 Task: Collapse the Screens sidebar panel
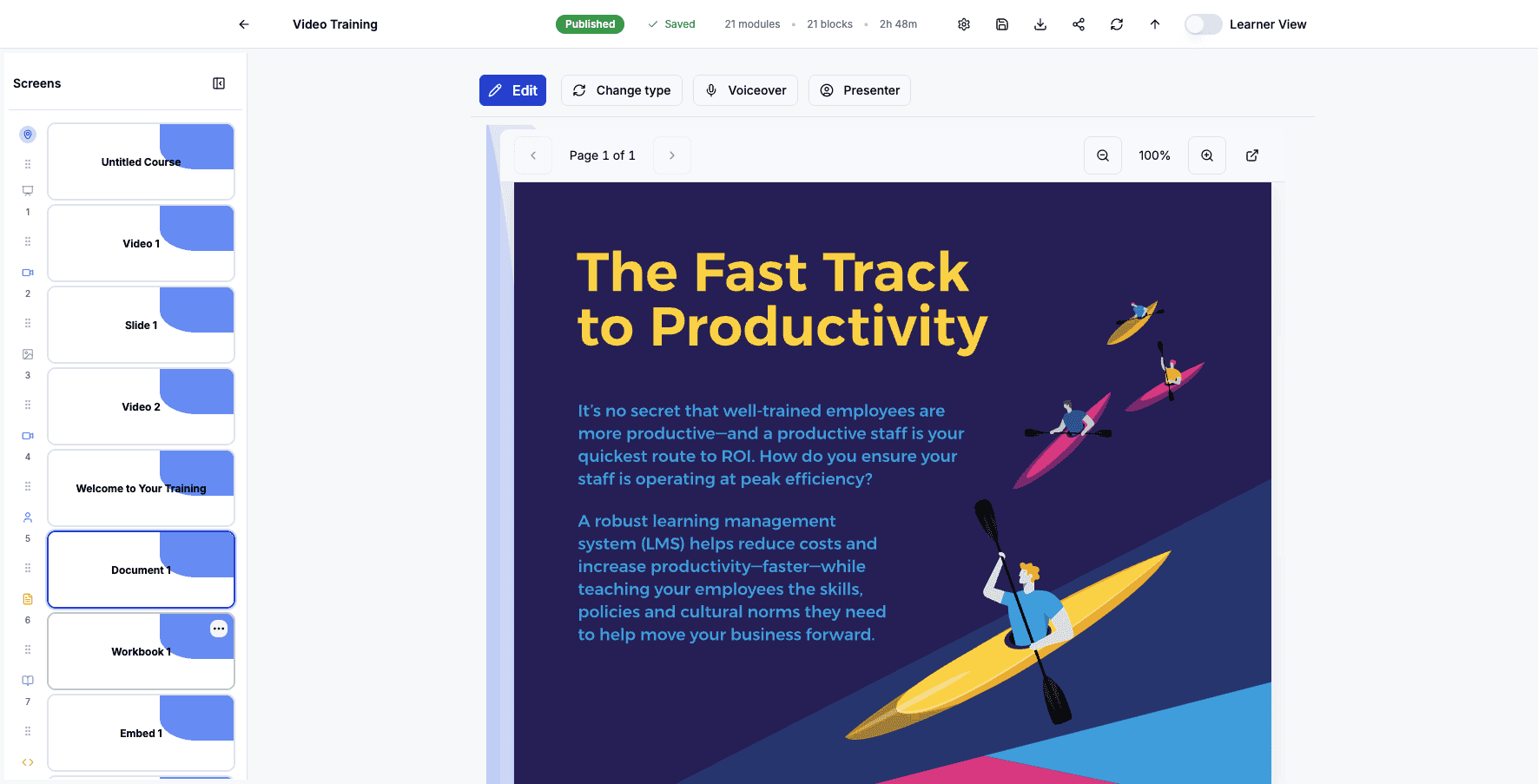tap(219, 82)
